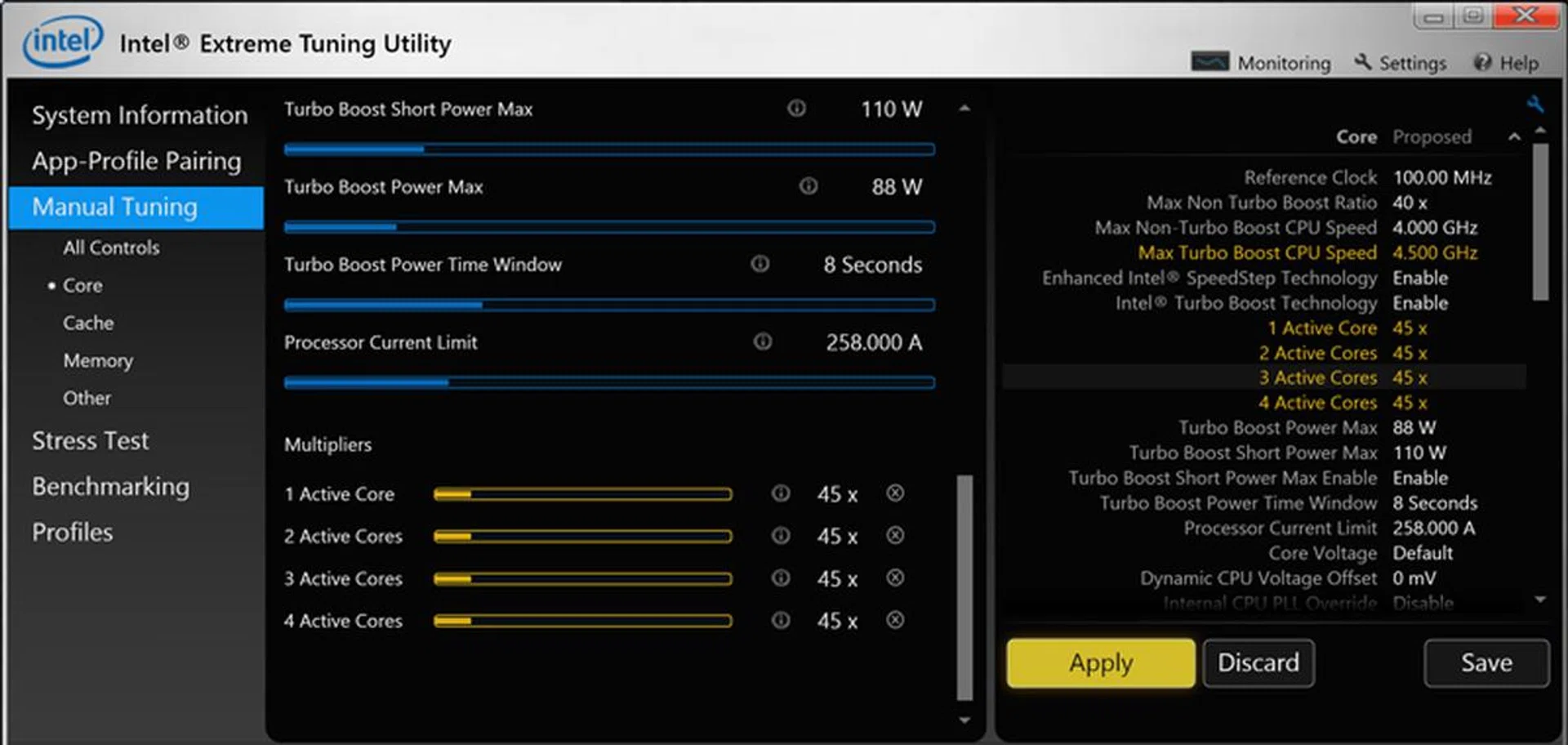Image resolution: width=1568 pixels, height=745 pixels.
Task: Click info icon for 1 Active Core
Action: pyautogui.click(x=781, y=493)
